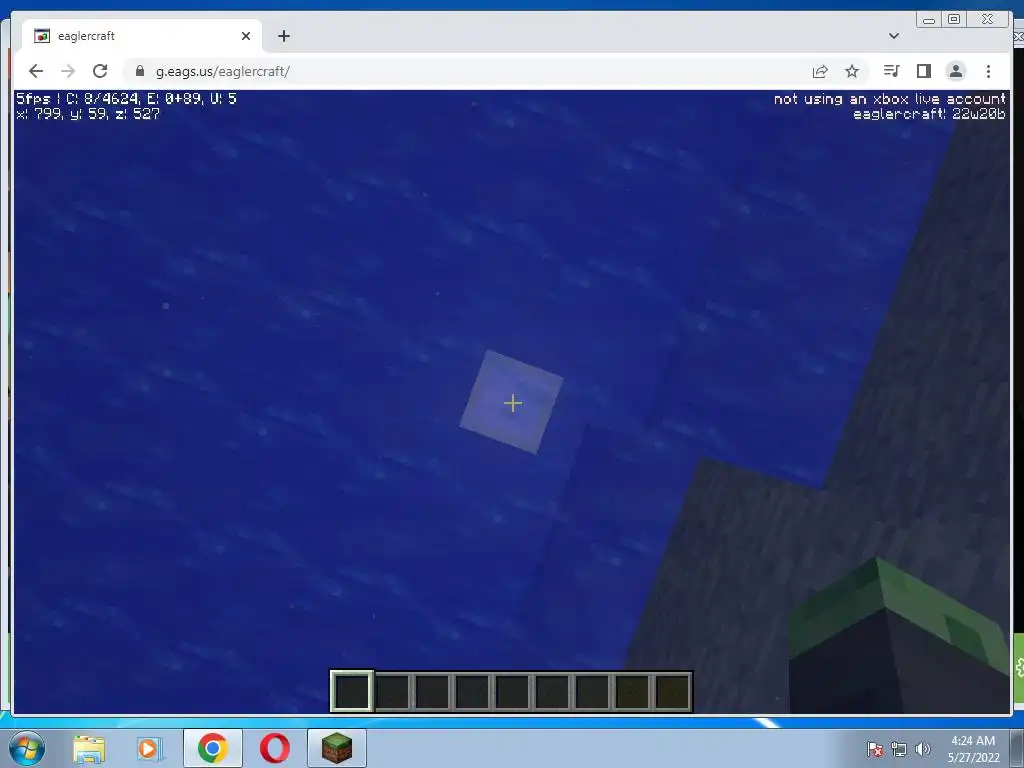Image resolution: width=1024 pixels, height=768 pixels.
Task: Minimize the Chrome window
Action: (929, 20)
